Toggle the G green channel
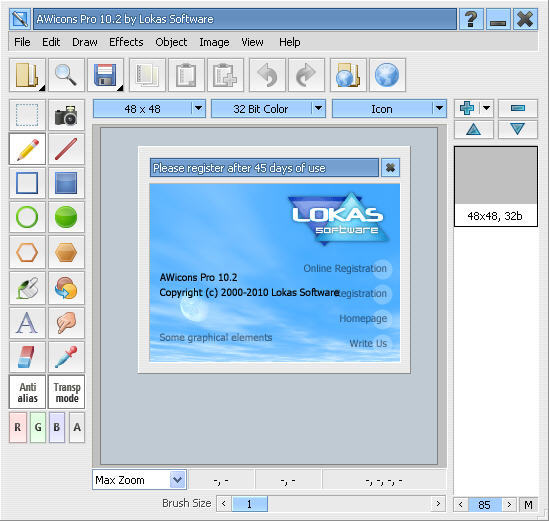 38,427
